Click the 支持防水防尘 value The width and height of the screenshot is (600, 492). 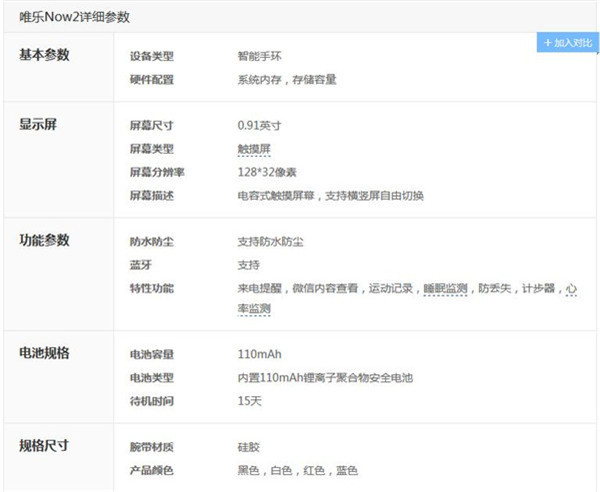point(271,242)
